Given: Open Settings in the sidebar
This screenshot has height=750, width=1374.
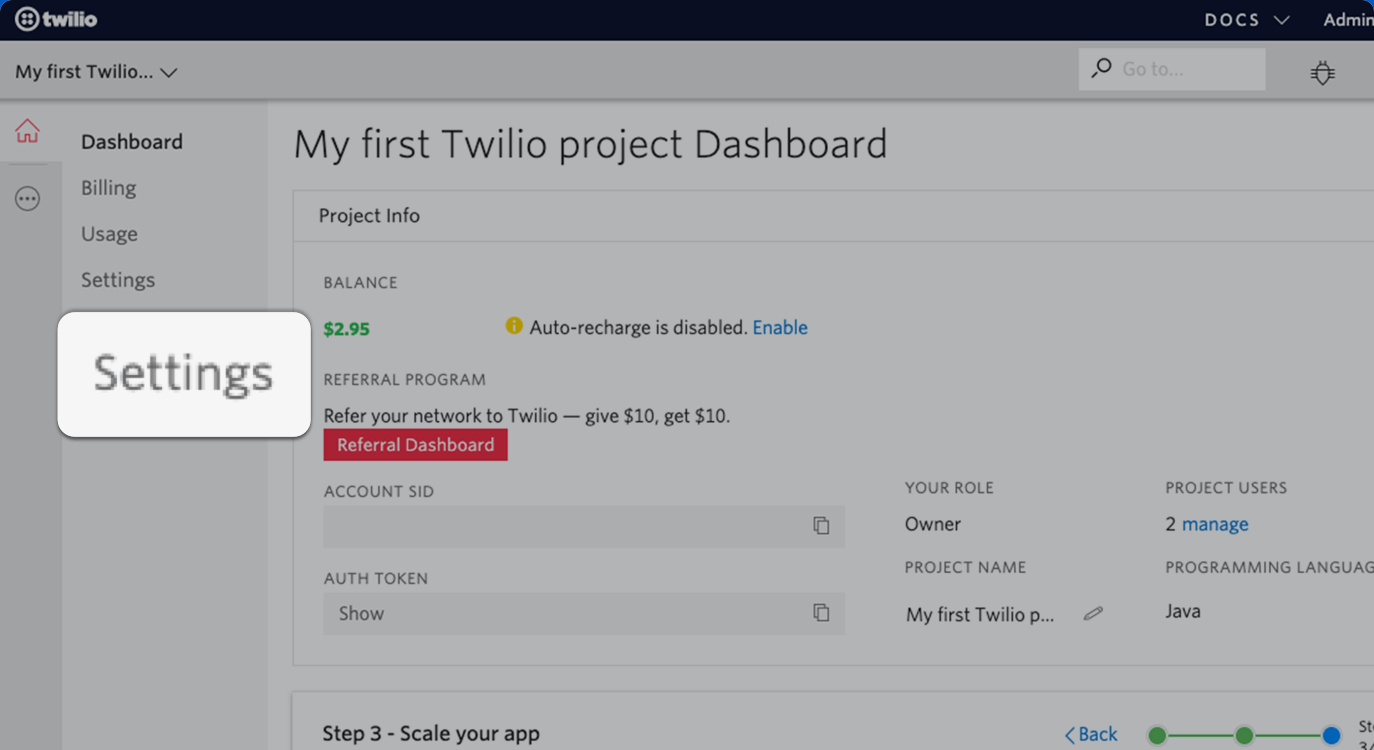Looking at the screenshot, I should coord(118,280).
